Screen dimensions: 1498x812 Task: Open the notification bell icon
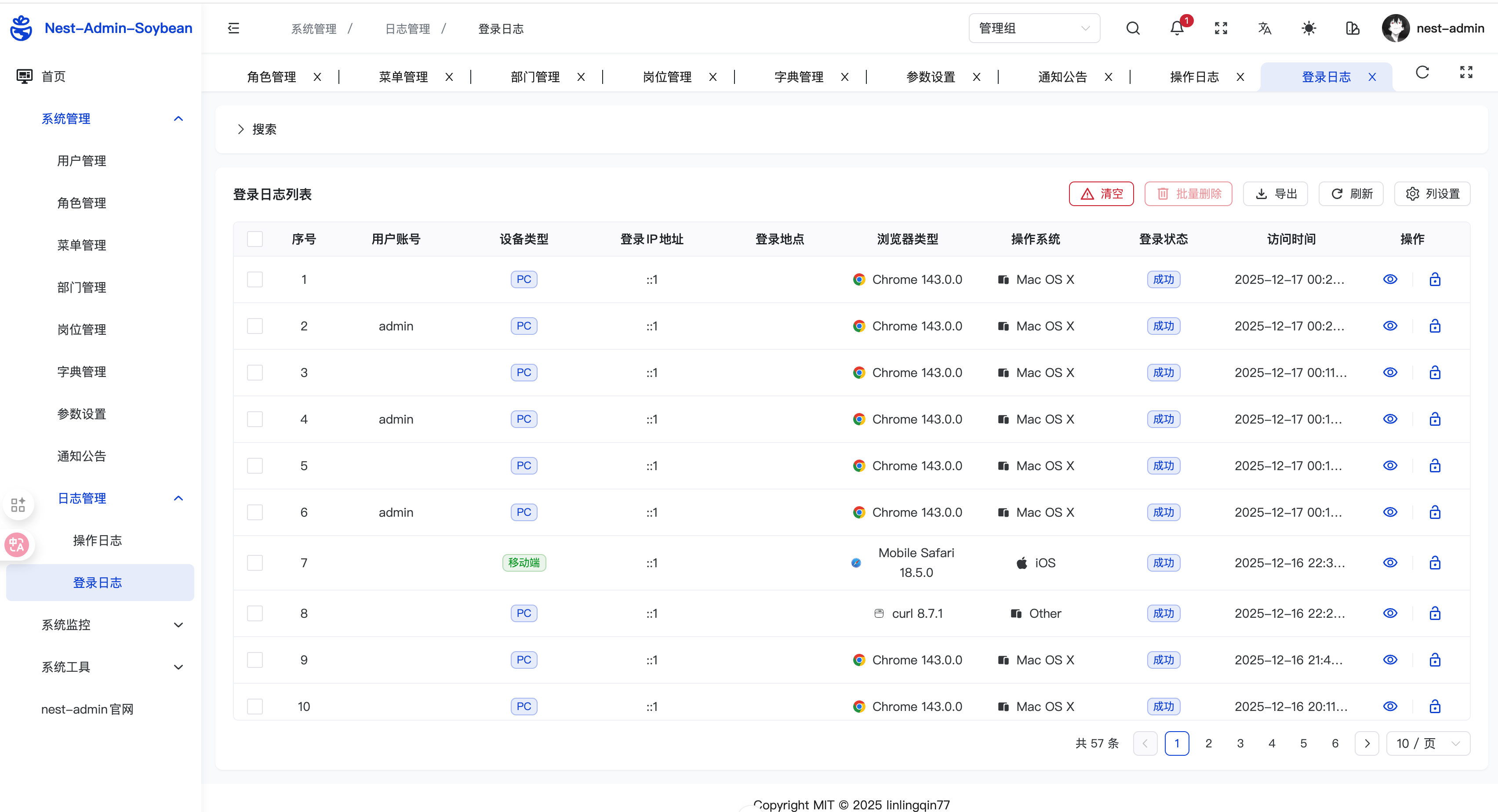click(x=1177, y=28)
